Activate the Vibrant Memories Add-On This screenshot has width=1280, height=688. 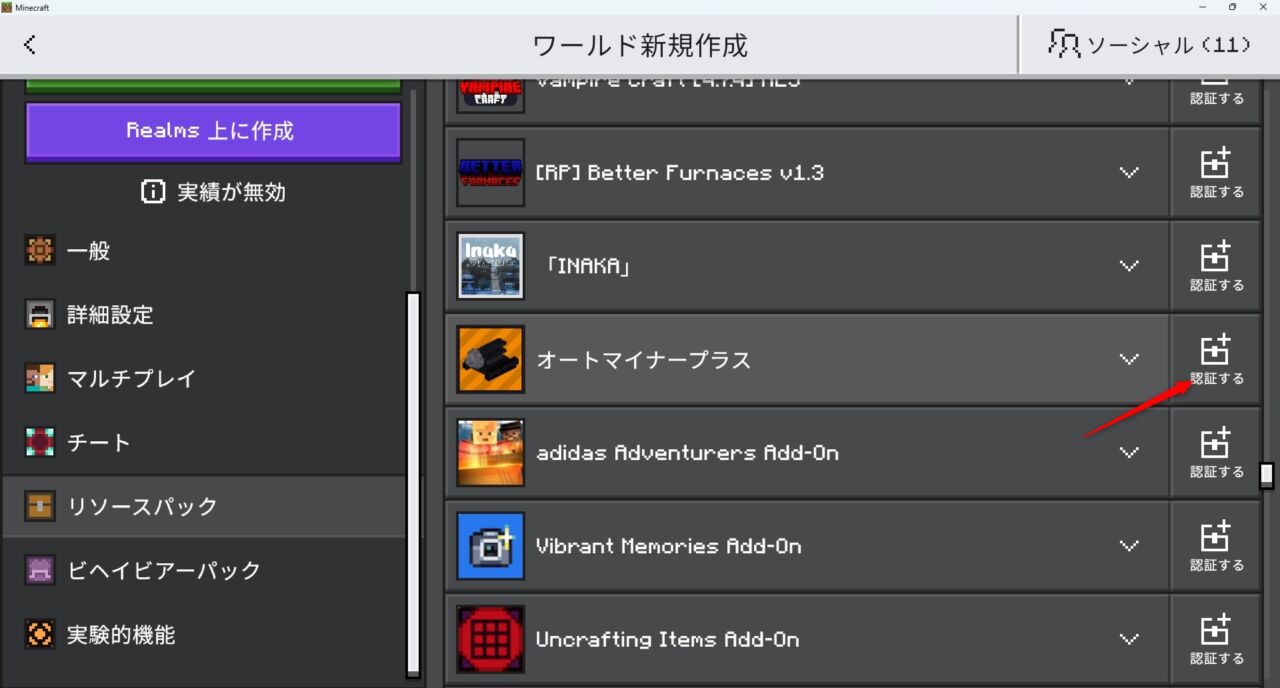pyautogui.click(x=1216, y=546)
